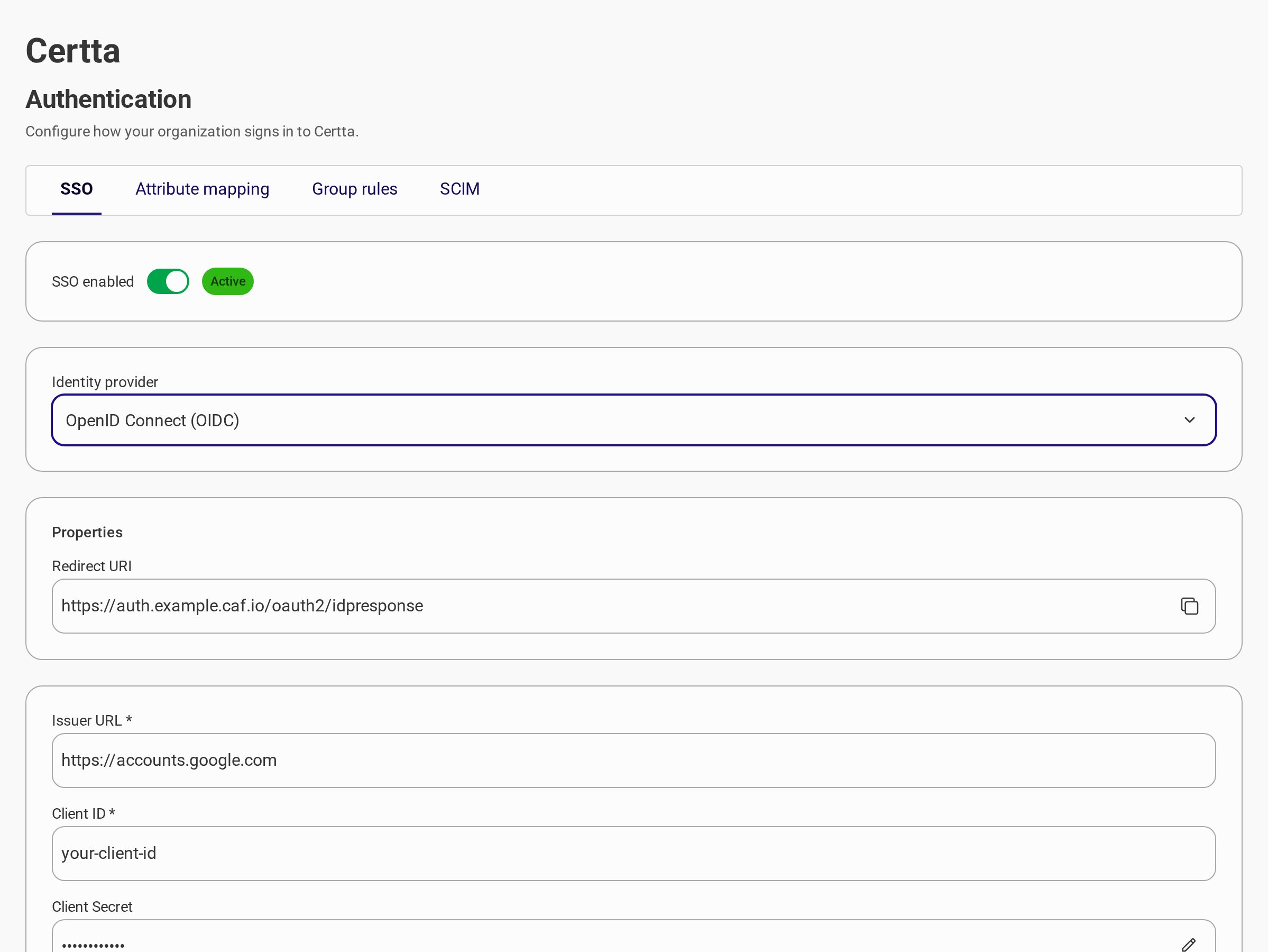The width and height of the screenshot is (1268, 952).
Task: Click the Certta title heading
Action: [73, 51]
